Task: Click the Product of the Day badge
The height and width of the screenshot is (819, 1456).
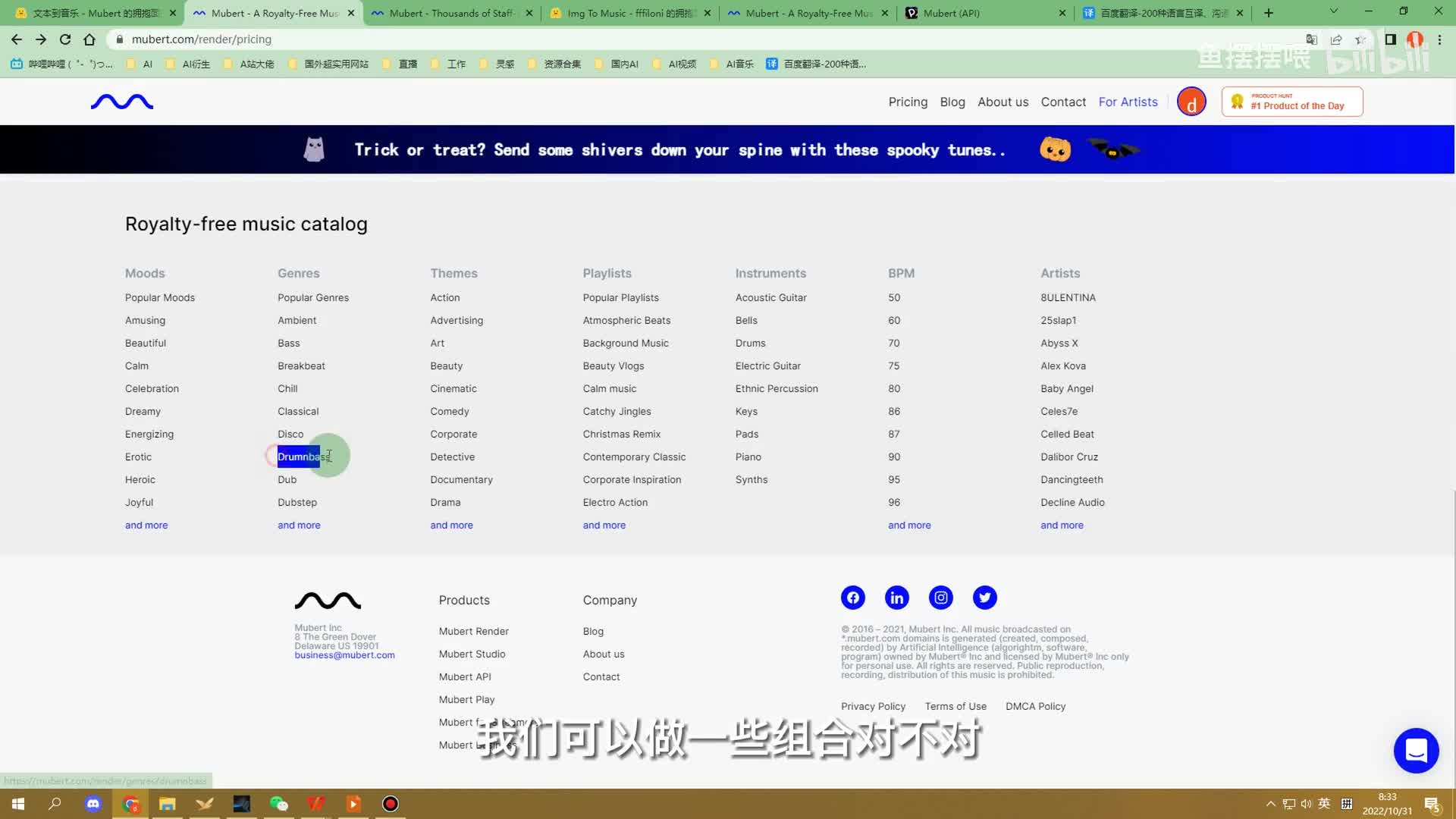Action: coord(1291,102)
